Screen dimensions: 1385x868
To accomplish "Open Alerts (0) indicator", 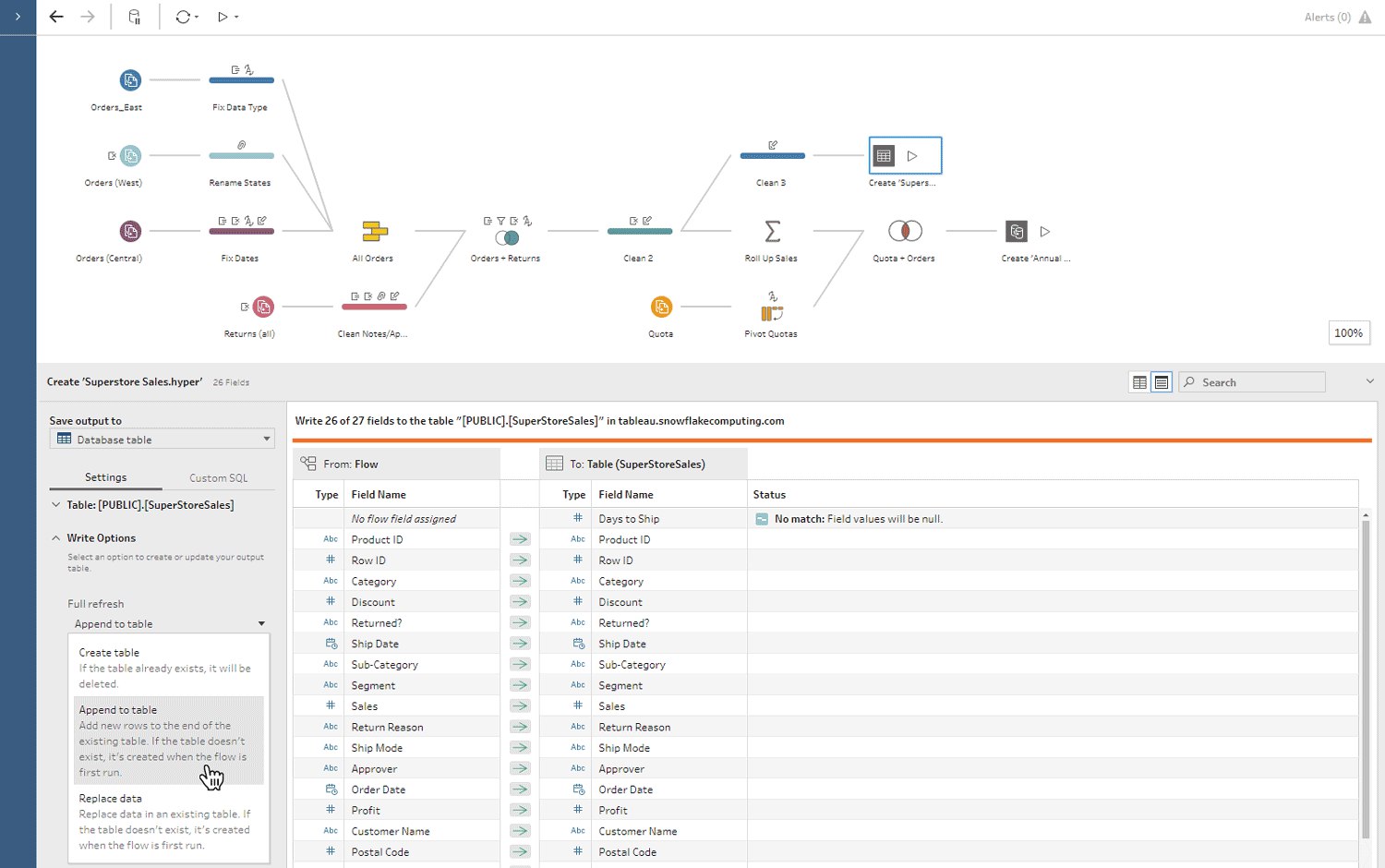I will click(1337, 17).
